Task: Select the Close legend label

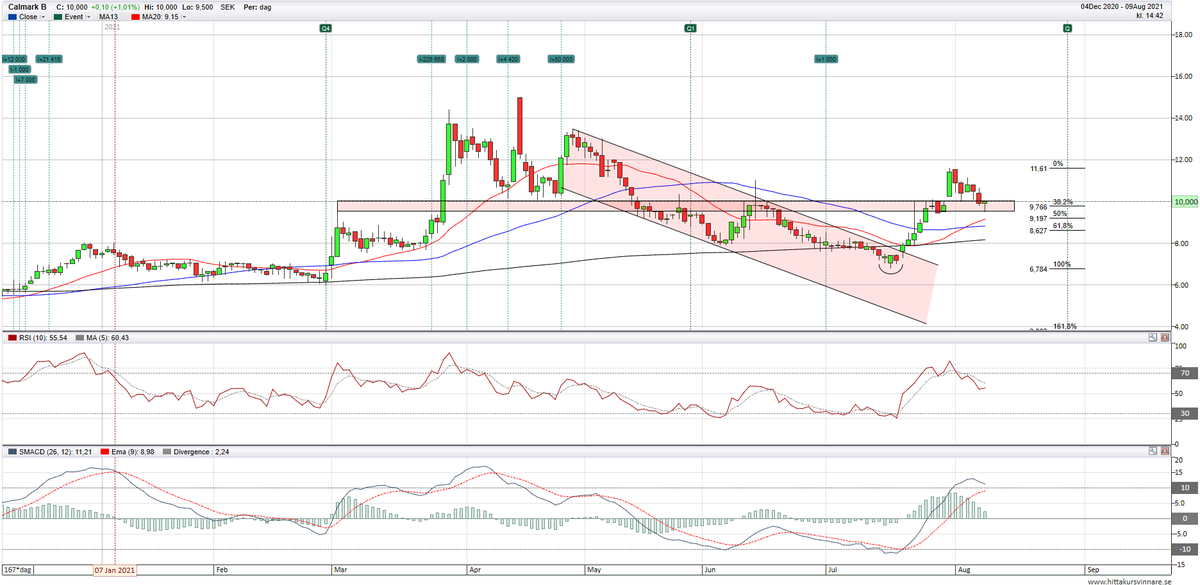Action: (28, 17)
